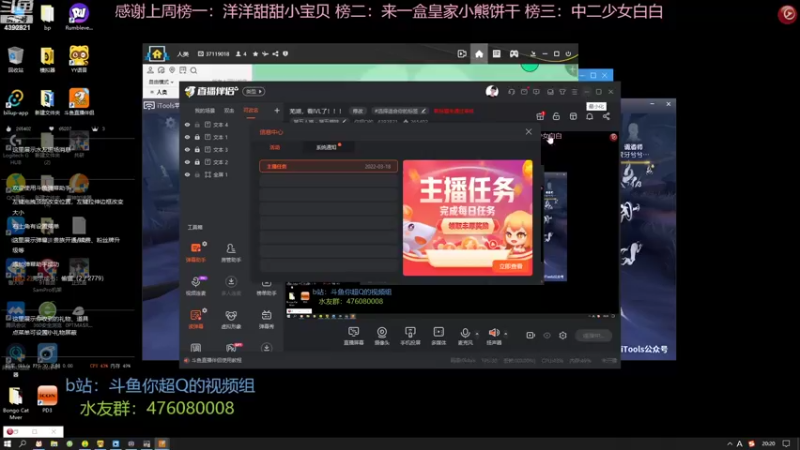Screen dimensions: 800x450
Task: Click the home icon in YY window toolbar
Action: (479, 54)
